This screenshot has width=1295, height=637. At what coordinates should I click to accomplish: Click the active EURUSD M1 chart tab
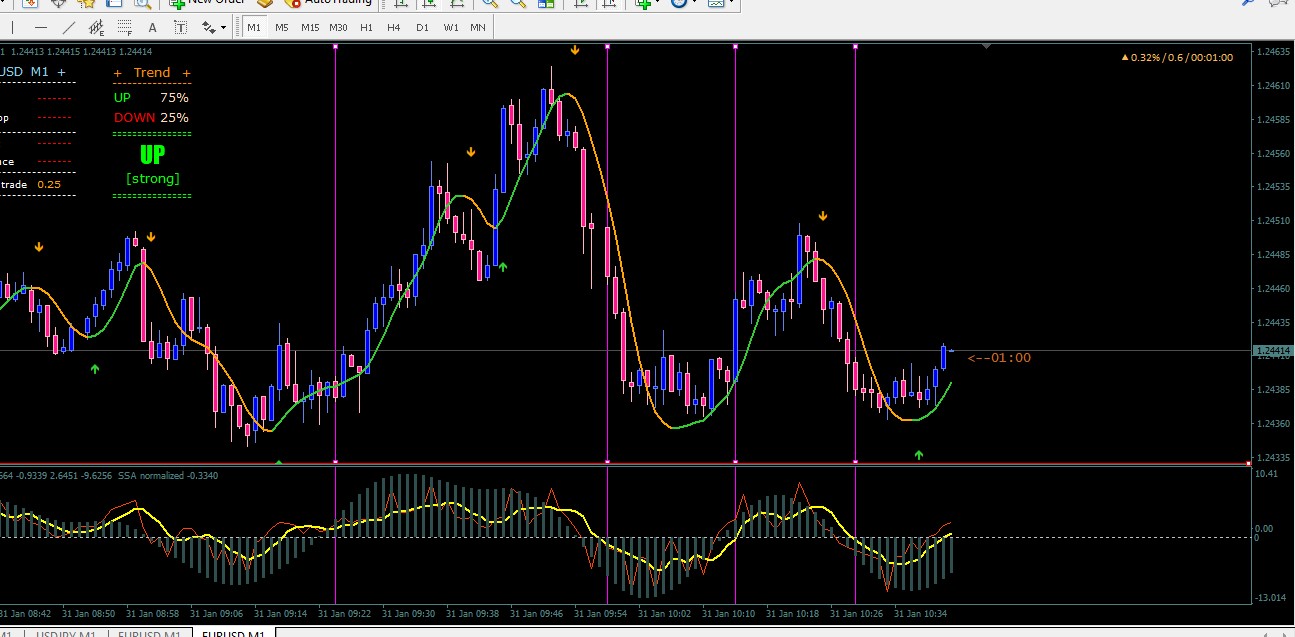pyautogui.click(x=233, y=633)
